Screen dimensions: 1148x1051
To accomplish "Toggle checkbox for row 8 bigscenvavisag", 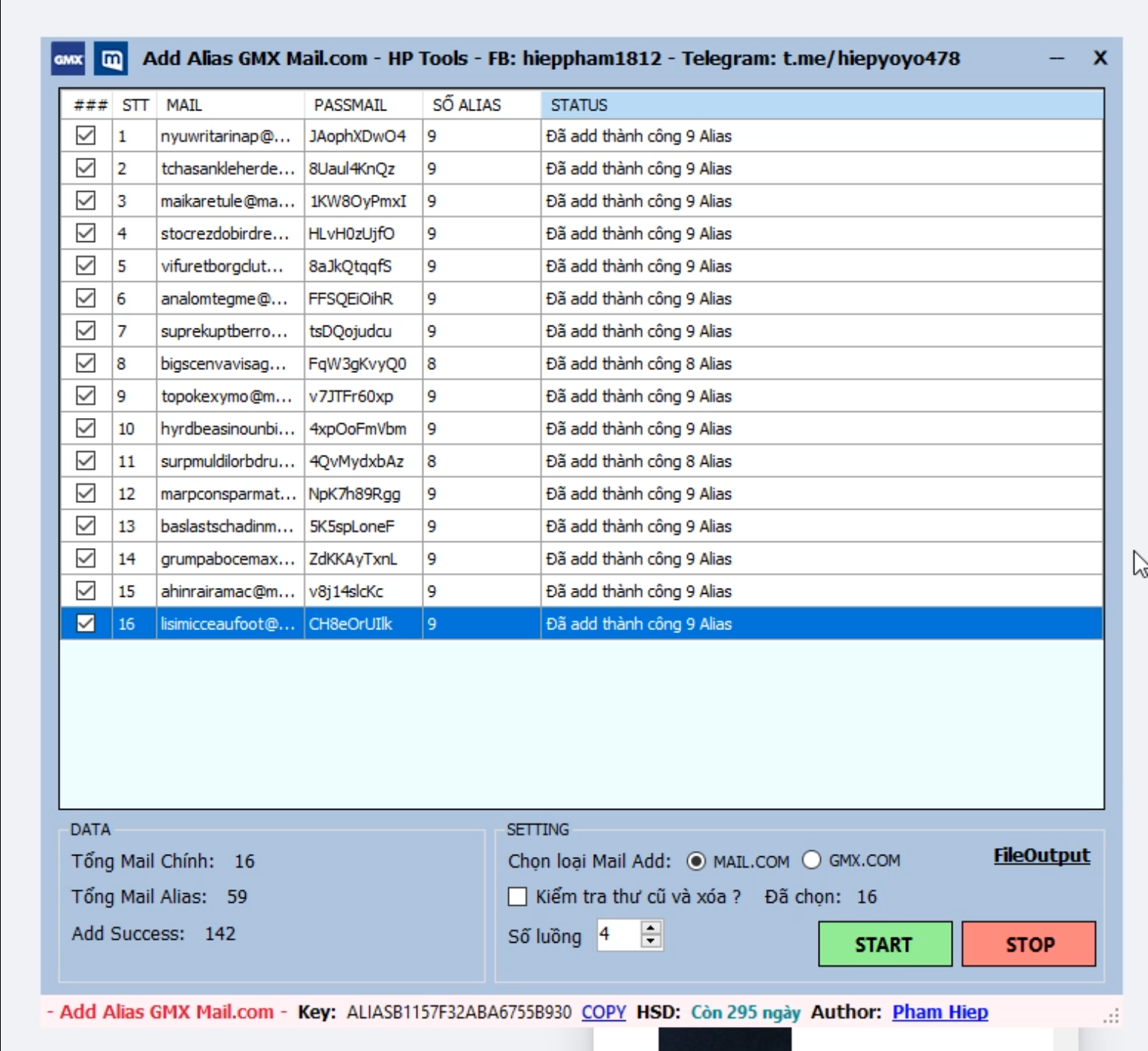I will 86,364.
